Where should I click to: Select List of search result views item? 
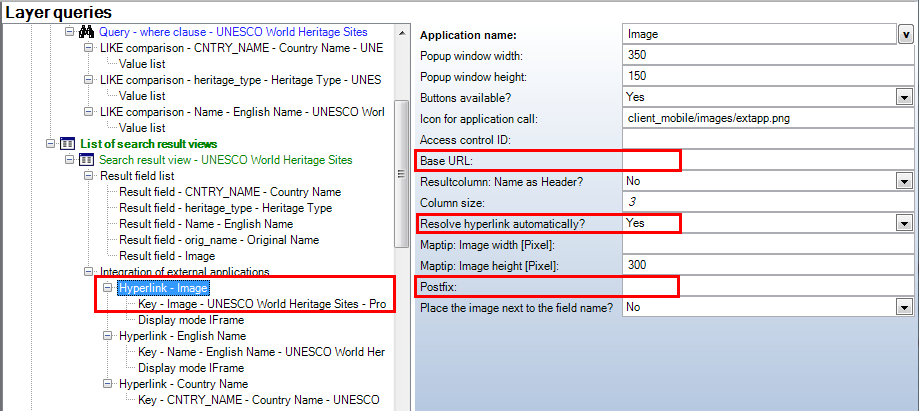[x=149, y=144]
